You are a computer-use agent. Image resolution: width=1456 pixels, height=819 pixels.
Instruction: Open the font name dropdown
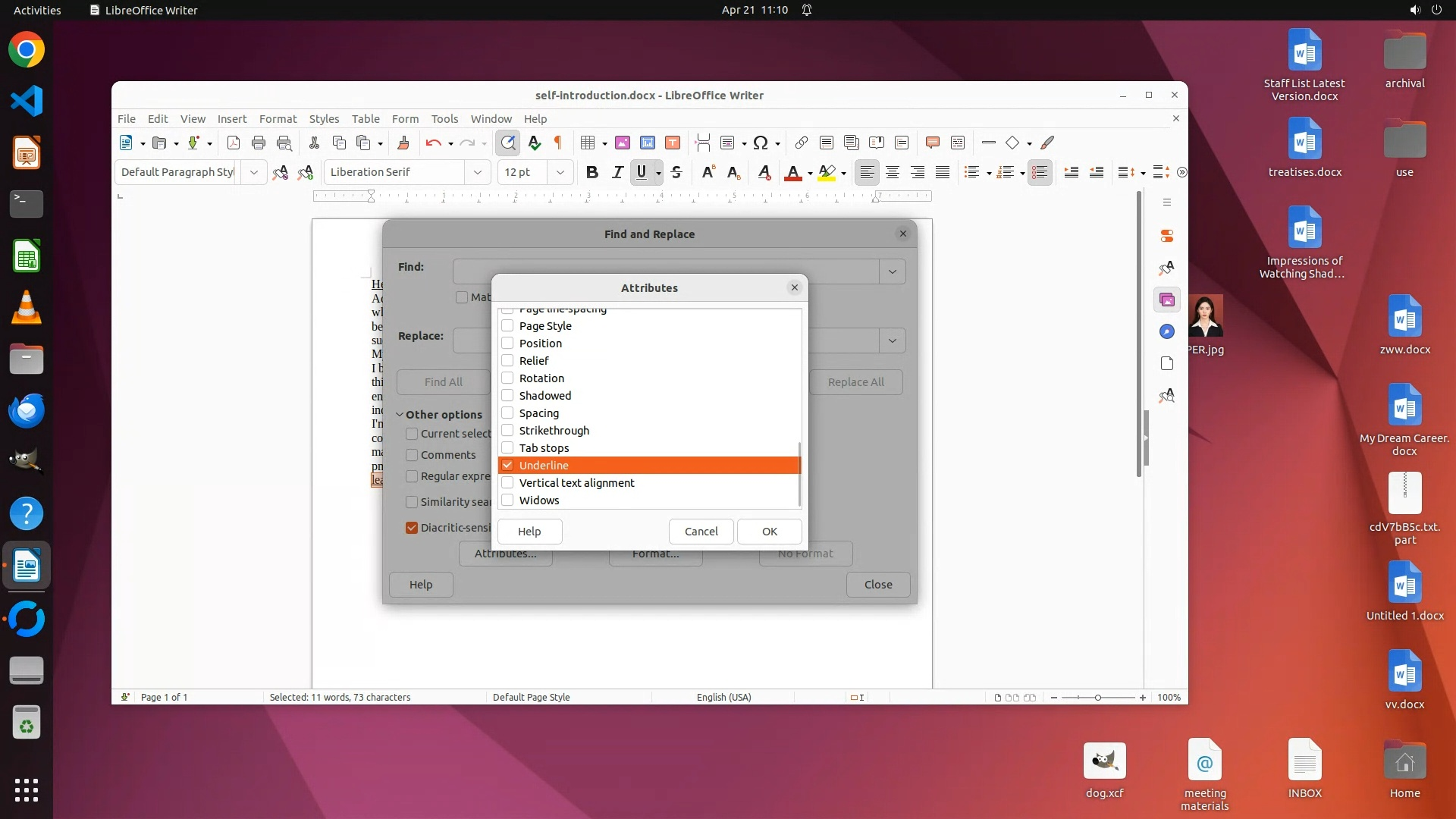click(x=477, y=172)
